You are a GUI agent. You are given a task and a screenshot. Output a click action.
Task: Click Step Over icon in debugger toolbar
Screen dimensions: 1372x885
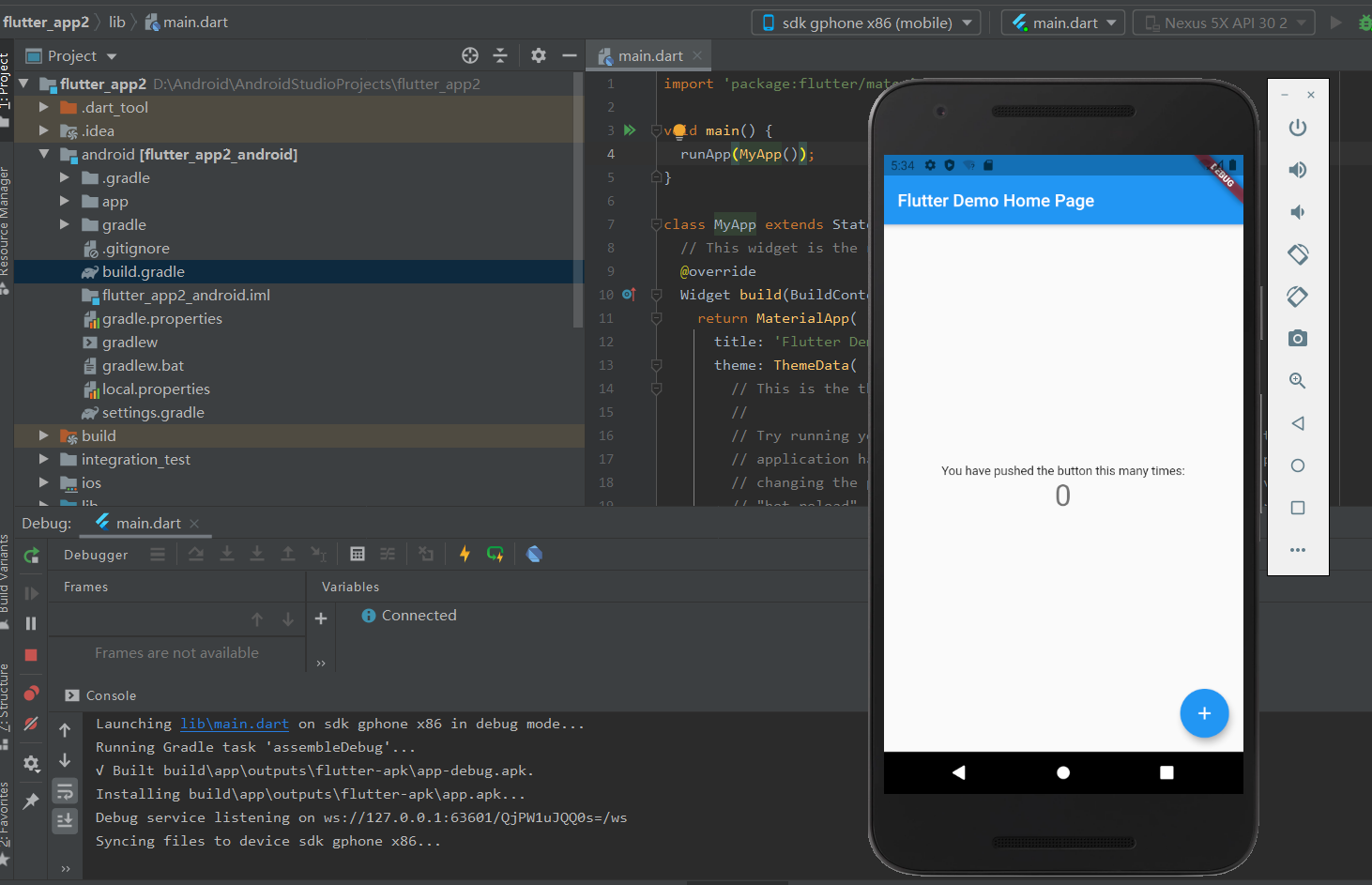196,554
